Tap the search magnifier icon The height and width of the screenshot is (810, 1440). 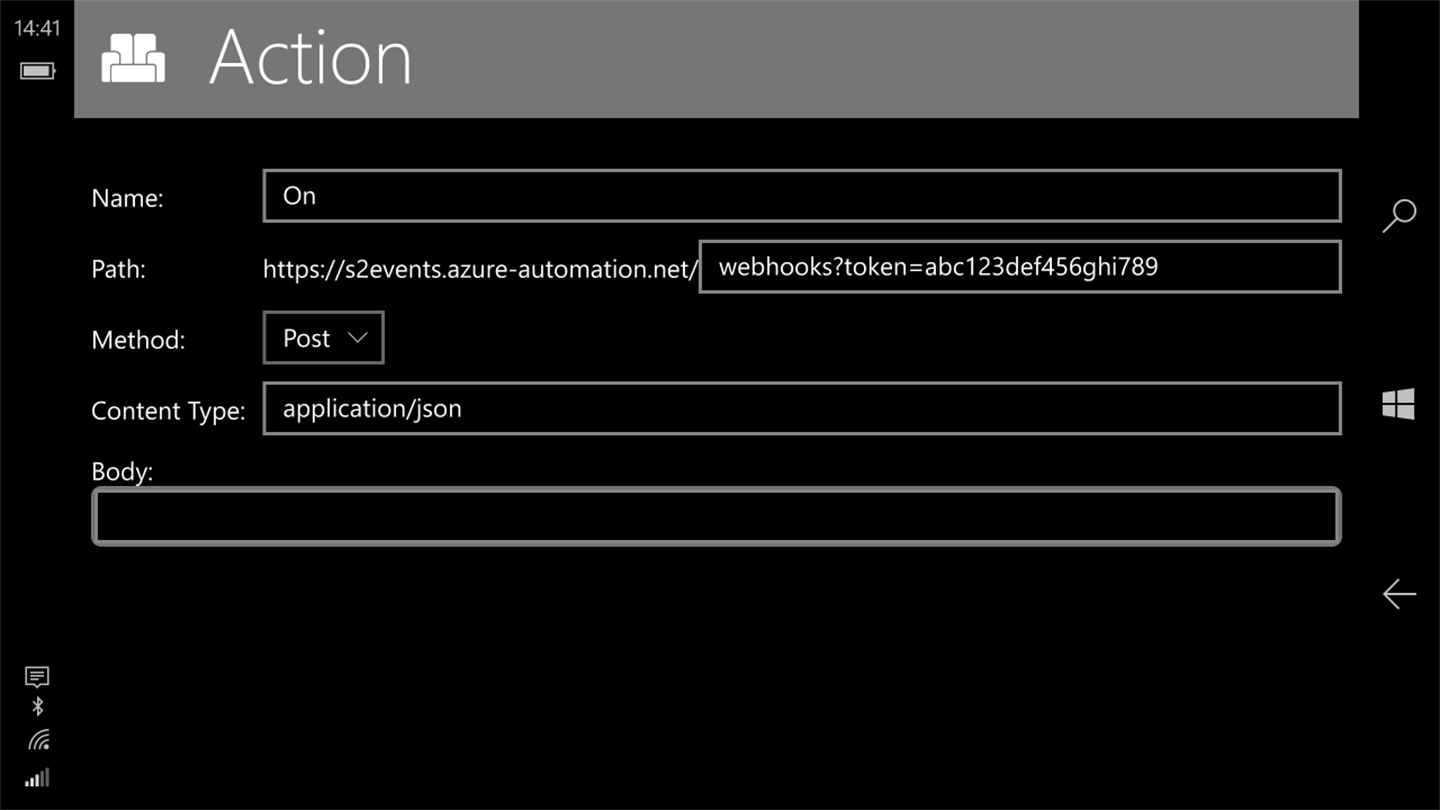[x=1399, y=215]
